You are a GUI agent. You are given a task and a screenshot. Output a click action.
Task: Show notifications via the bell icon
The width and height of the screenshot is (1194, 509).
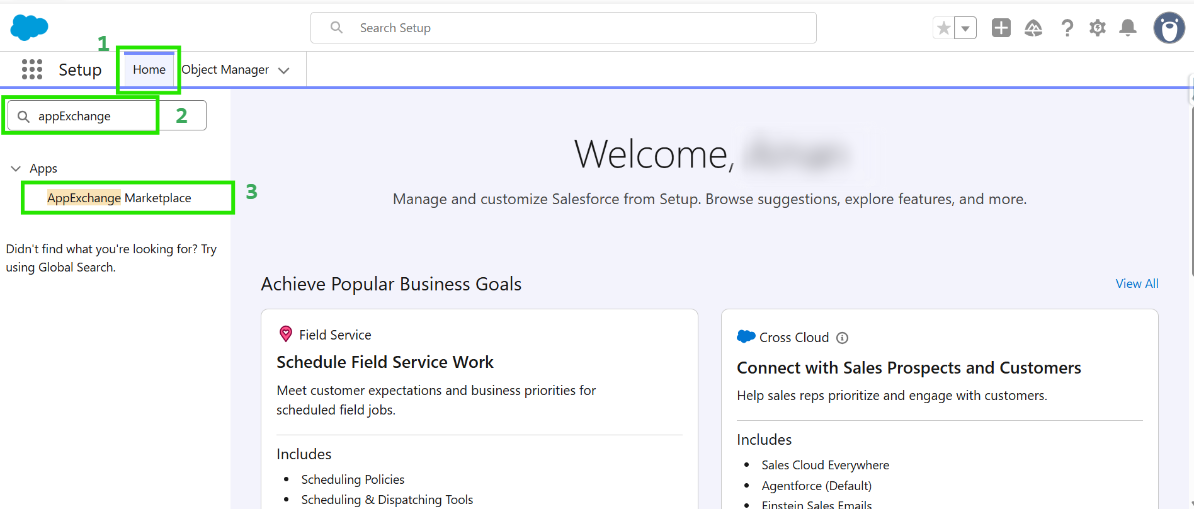(1128, 28)
